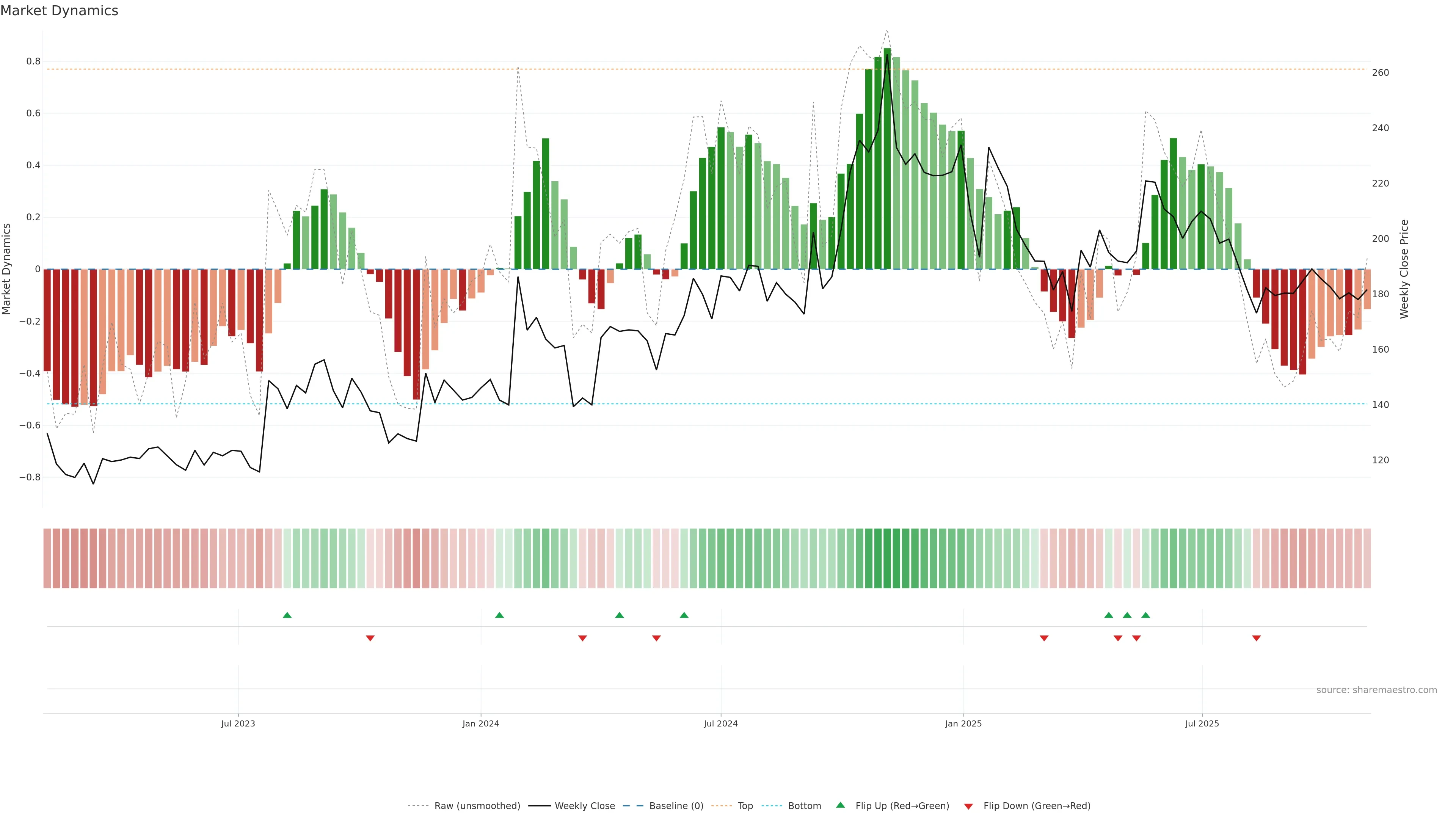Click the tallest dark green bar at the peak
This screenshot has height=819, width=1456.
[887, 158]
